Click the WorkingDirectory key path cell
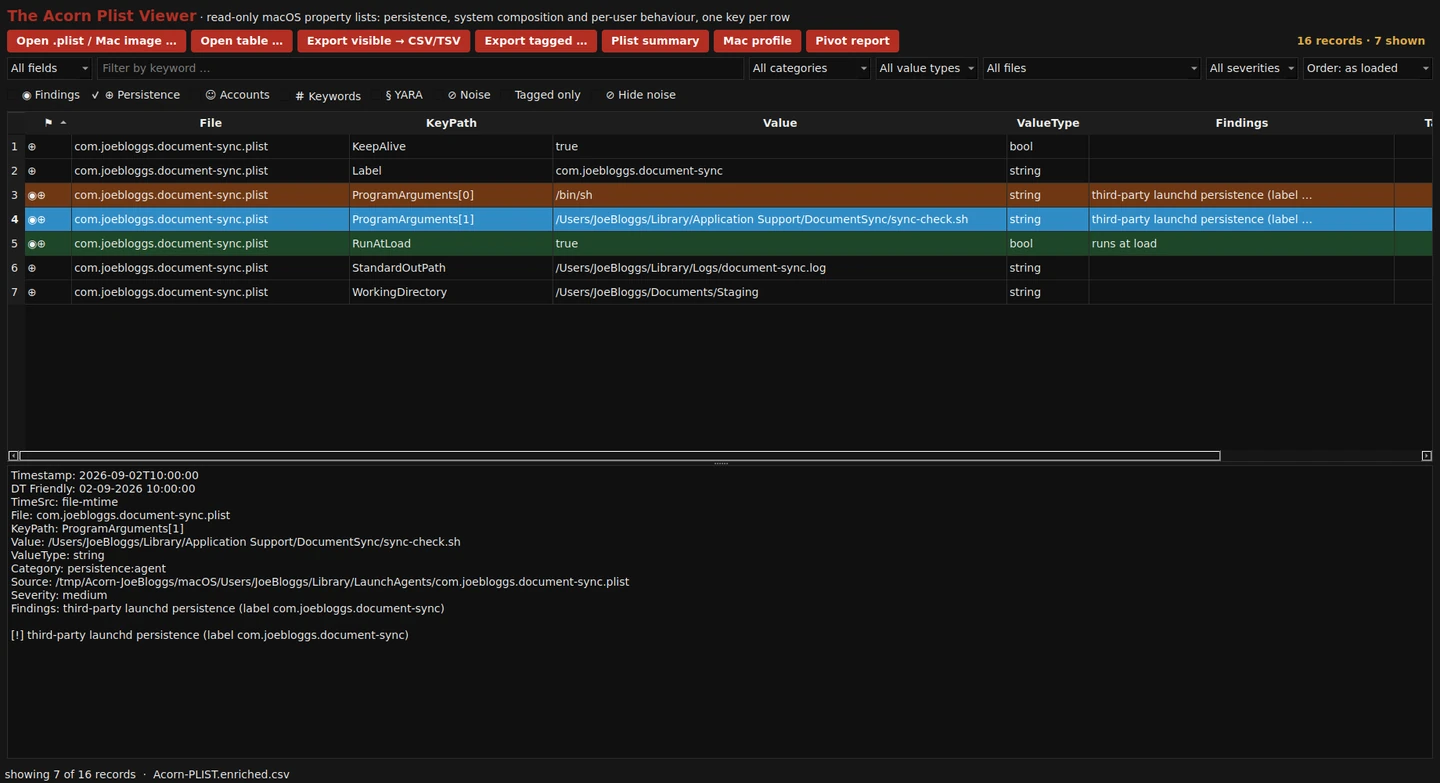This screenshot has height=783, width=1440. [x=451, y=293]
